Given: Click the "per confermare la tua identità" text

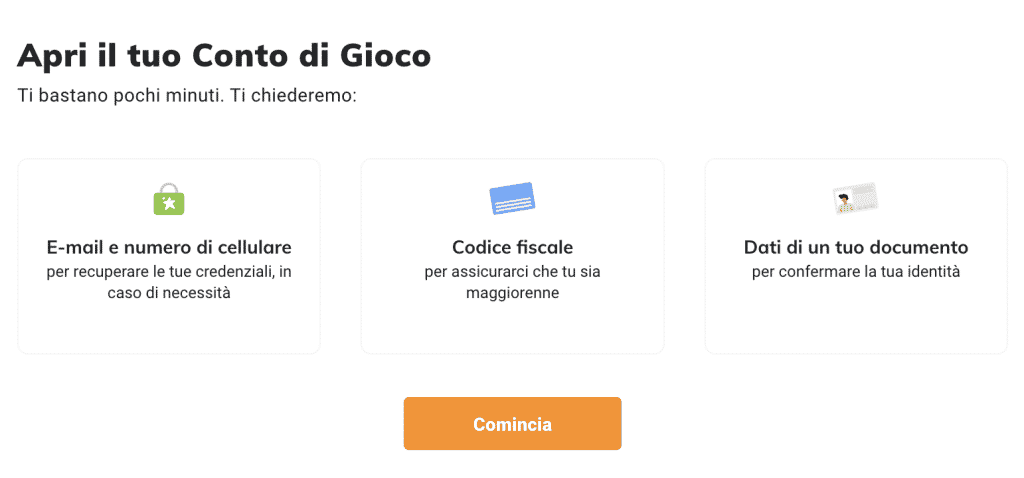Looking at the screenshot, I should tap(856, 271).
